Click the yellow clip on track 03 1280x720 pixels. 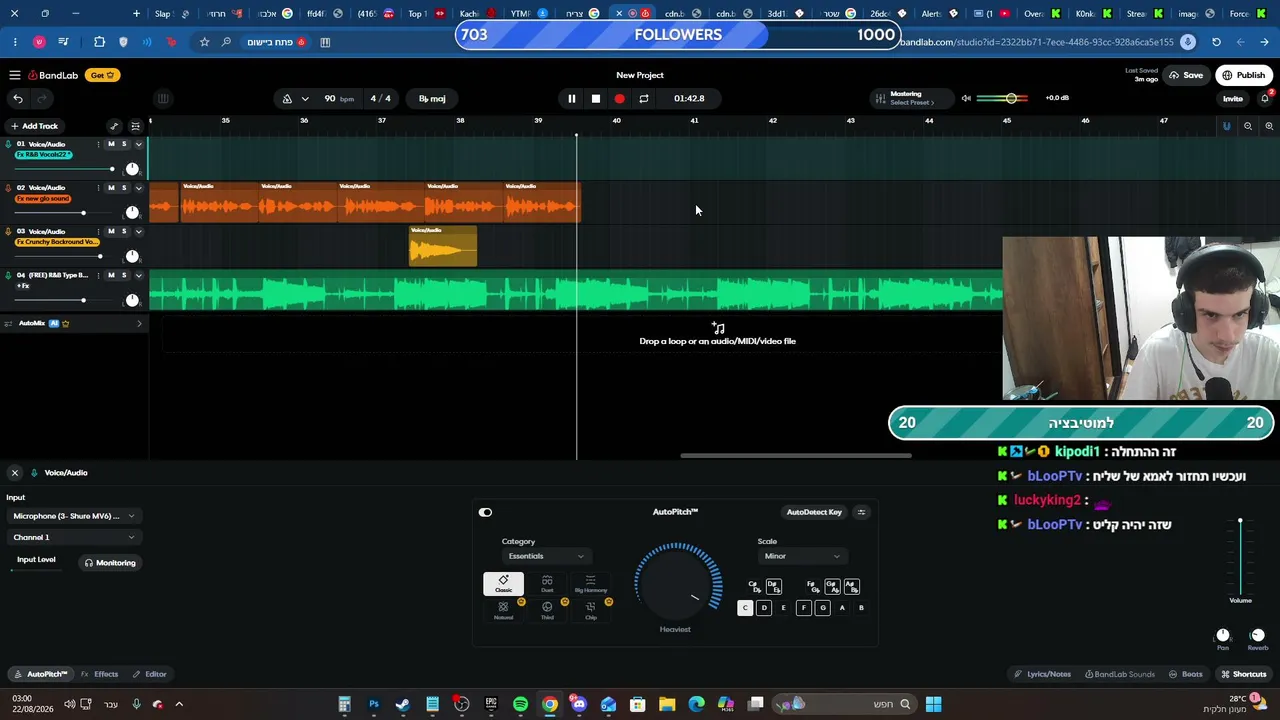pyautogui.click(x=443, y=246)
